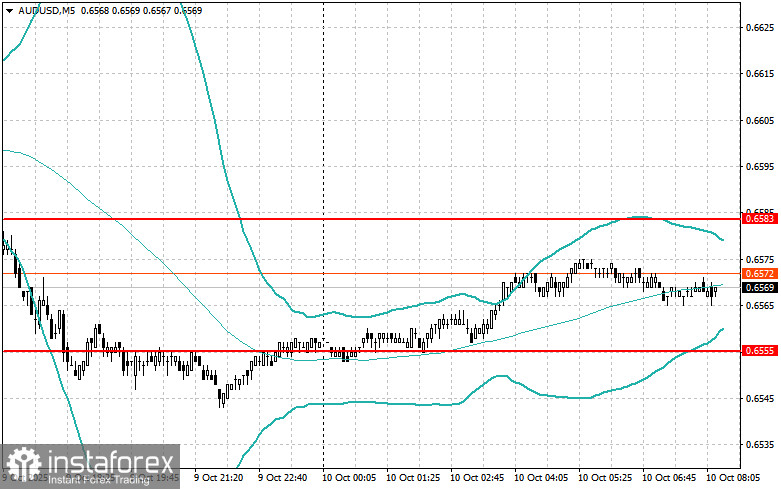This screenshot has height=489, width=781.
Task: Click the 10 Oct 06:45 time label
Action: pos(669,478)
